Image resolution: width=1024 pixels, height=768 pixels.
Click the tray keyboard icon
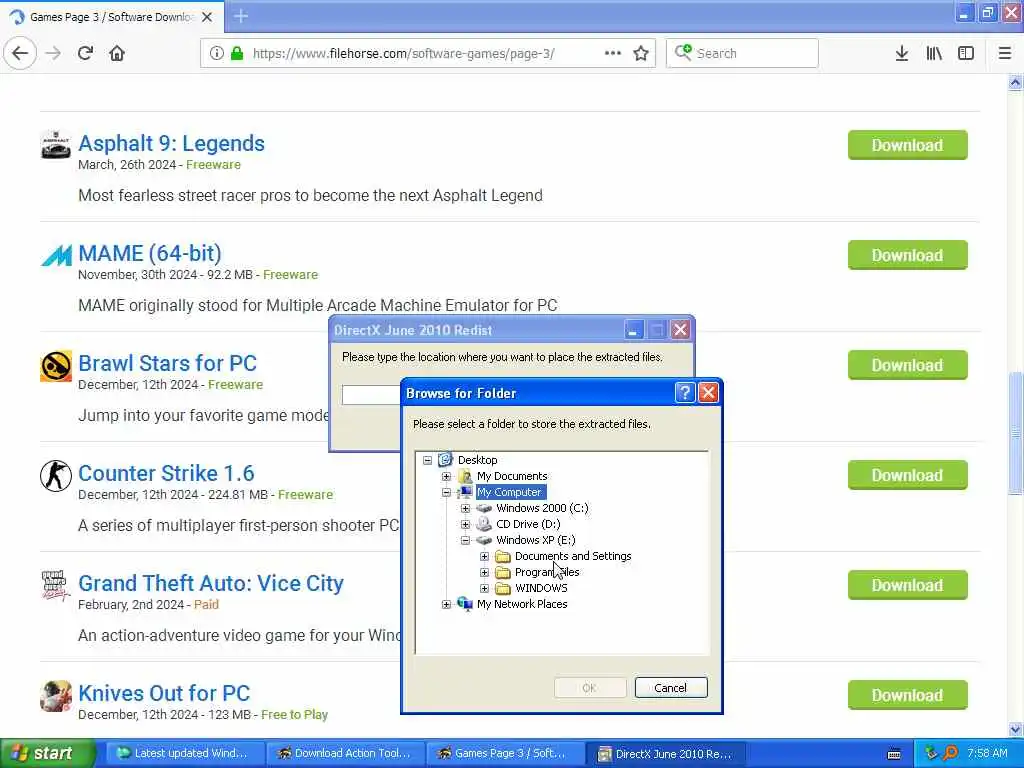pyautogui.click(x=894, y=754)
